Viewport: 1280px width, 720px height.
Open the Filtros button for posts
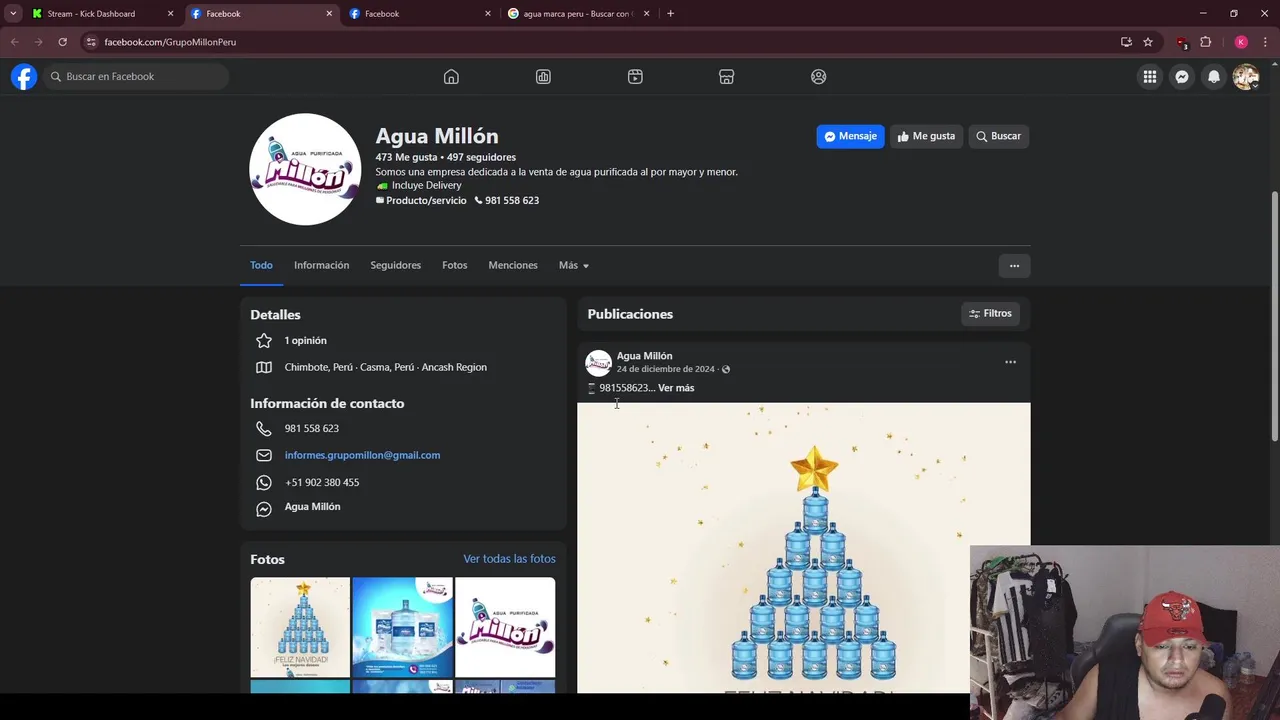(990, 314)
